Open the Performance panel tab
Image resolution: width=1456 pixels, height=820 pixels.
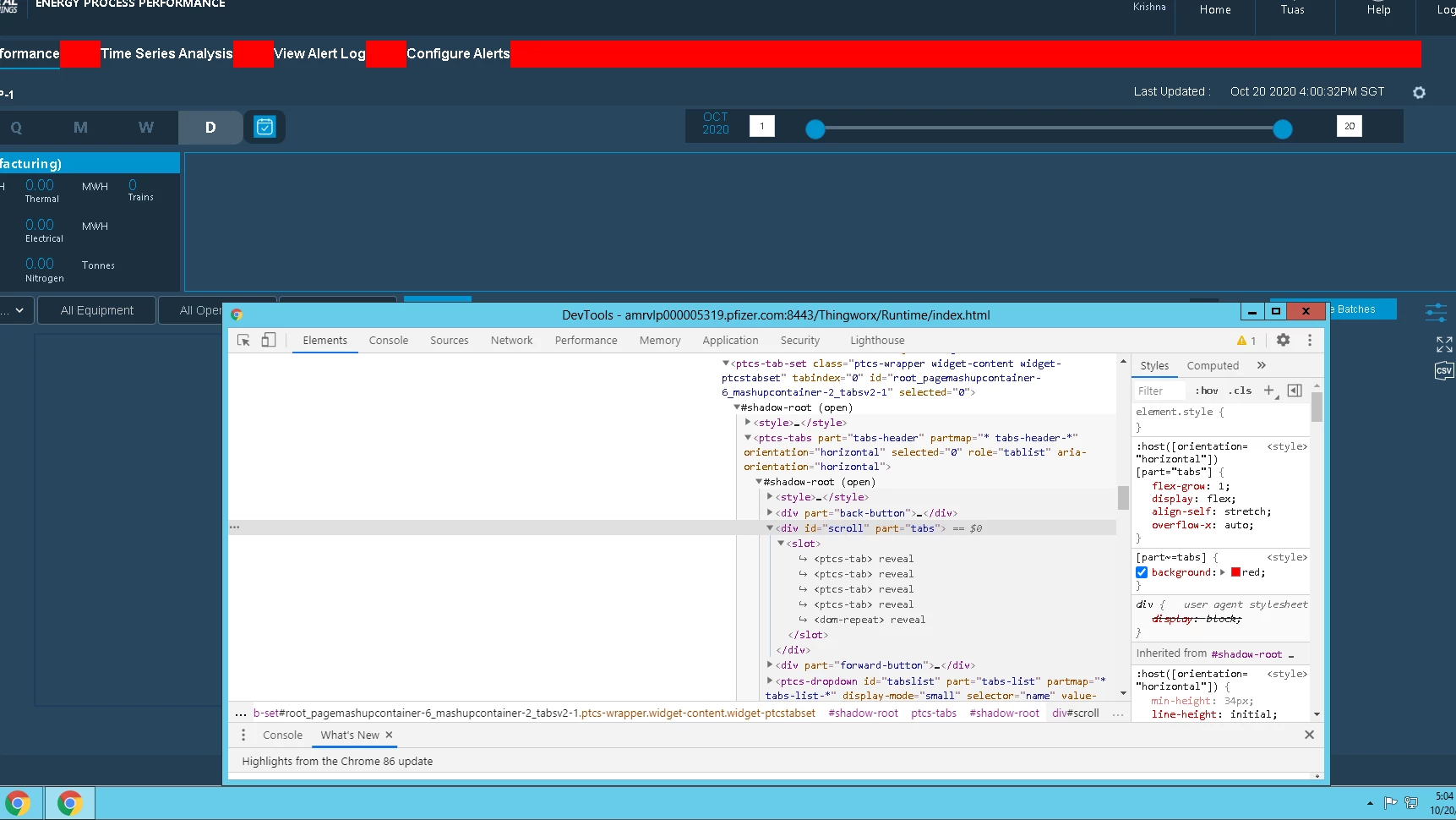586,340
